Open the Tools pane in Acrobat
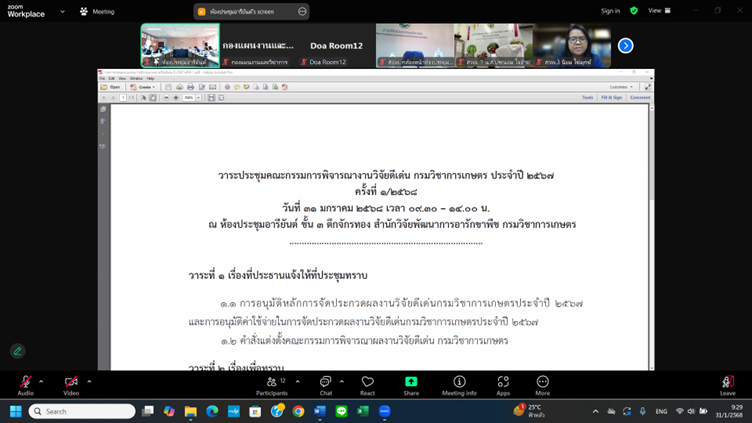752x423 pixels. [x=588, y=97]
